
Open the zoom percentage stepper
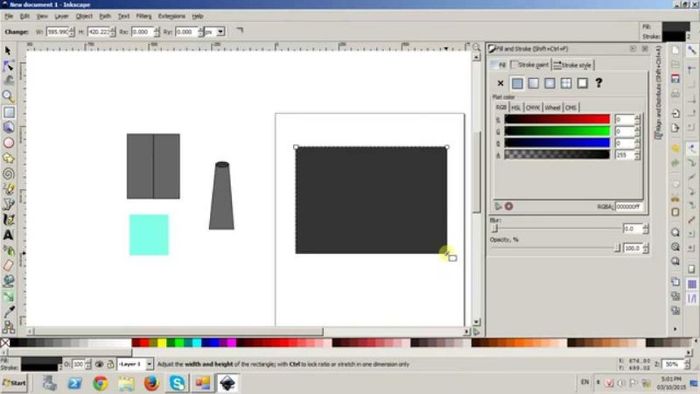tap(688, 364)
